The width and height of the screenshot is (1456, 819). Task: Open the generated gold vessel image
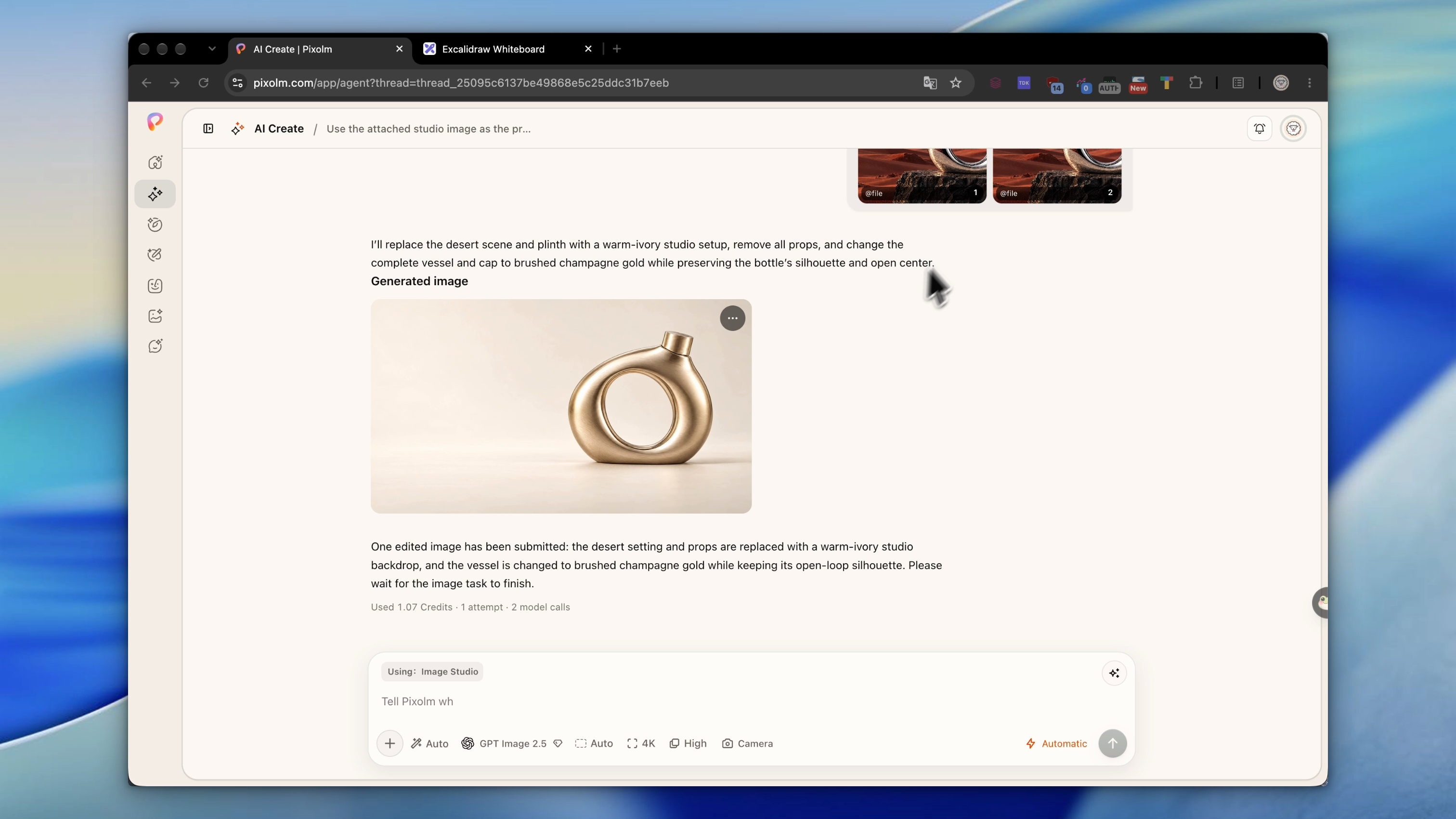pyautogui.click(x=561, y=406)
